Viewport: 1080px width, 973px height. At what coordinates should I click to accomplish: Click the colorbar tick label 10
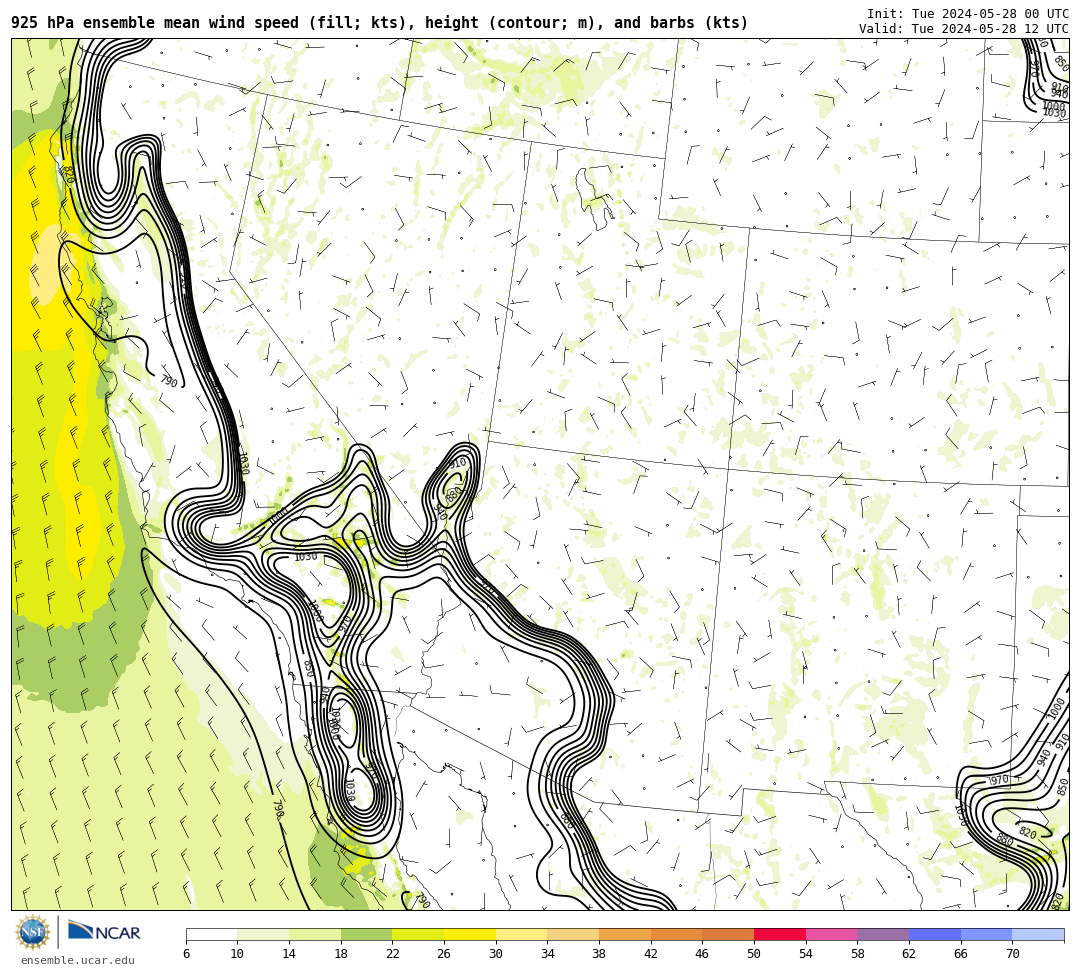coord(237,954)
